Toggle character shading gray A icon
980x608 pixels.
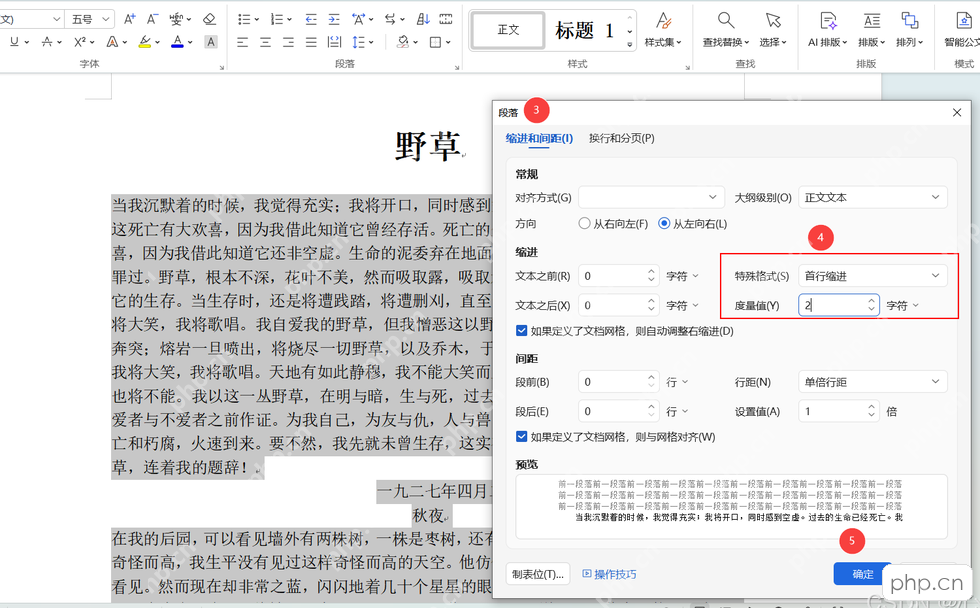click(211, 42)
